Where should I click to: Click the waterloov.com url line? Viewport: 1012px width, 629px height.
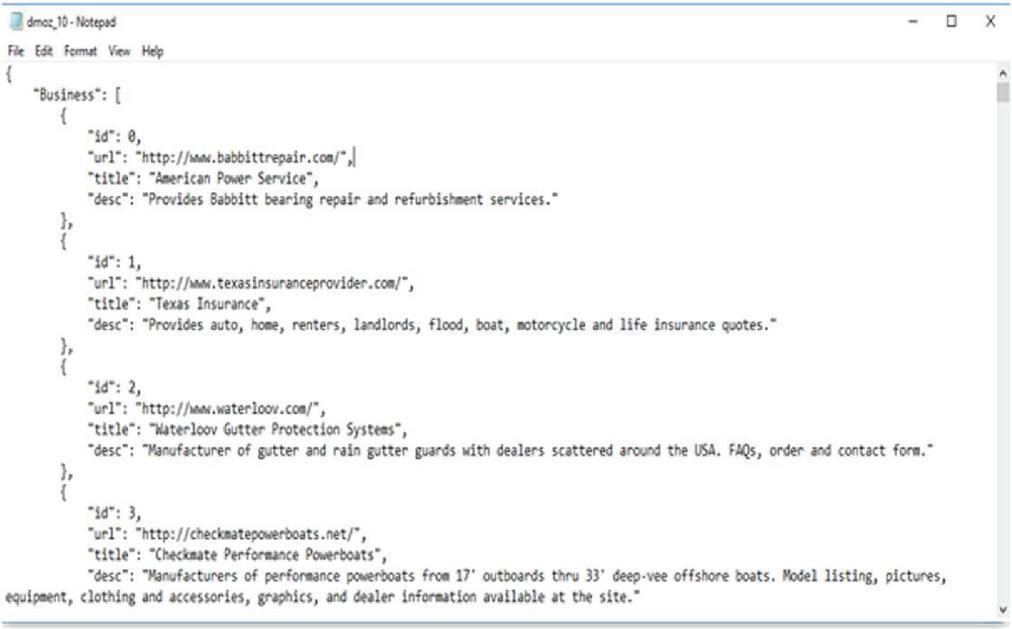pyautogui.click(x=207, y=408)
